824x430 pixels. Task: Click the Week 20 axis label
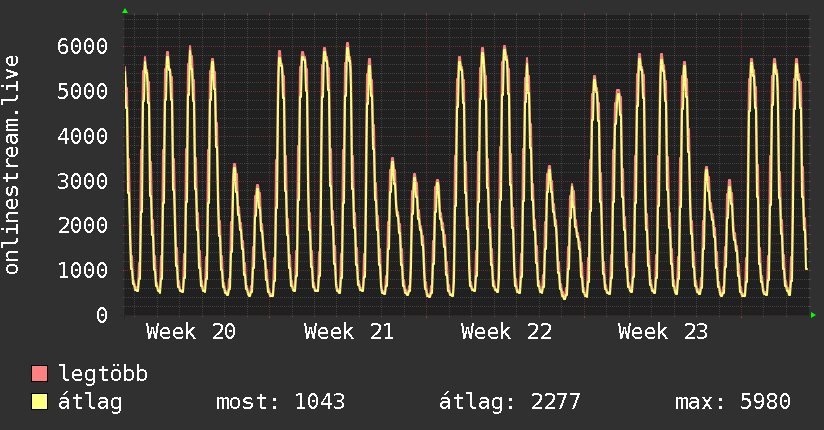(191, 332)
